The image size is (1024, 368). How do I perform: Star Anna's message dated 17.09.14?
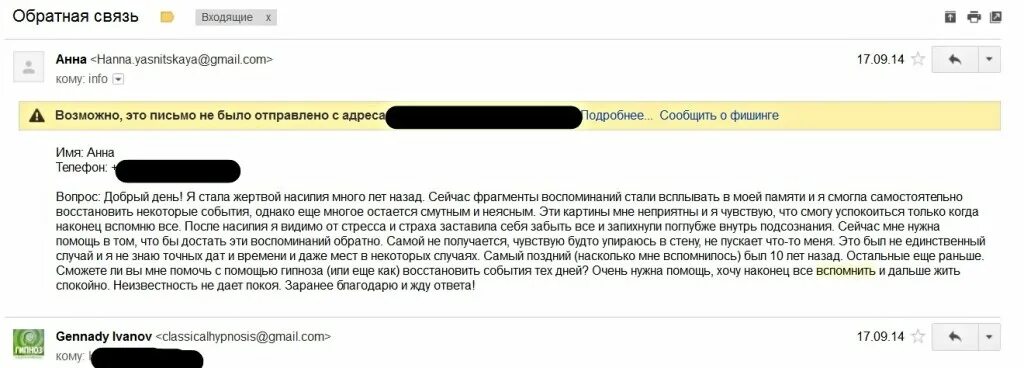point(918,59)
